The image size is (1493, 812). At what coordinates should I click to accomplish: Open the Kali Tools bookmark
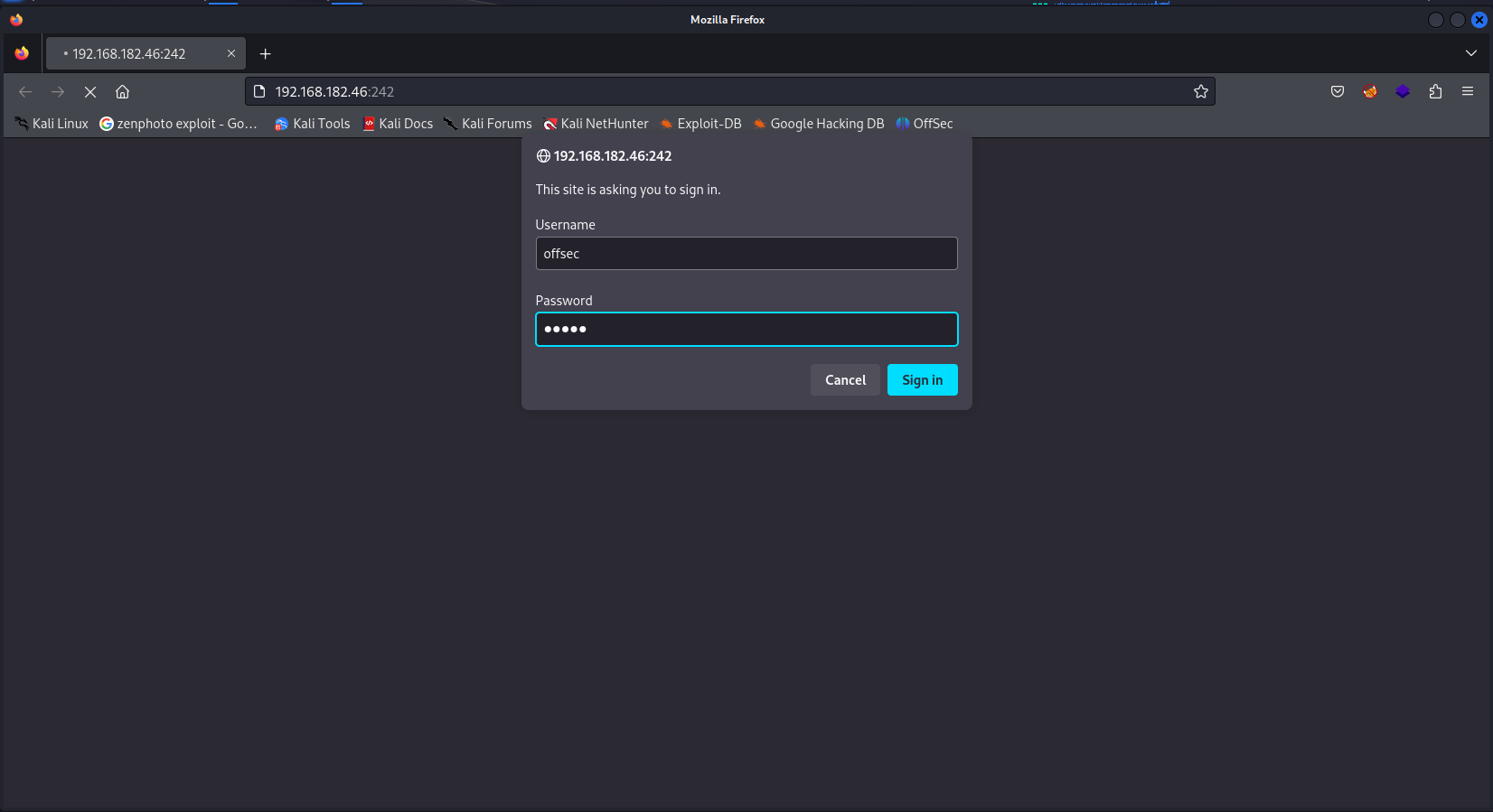click(x=312, y=124)
